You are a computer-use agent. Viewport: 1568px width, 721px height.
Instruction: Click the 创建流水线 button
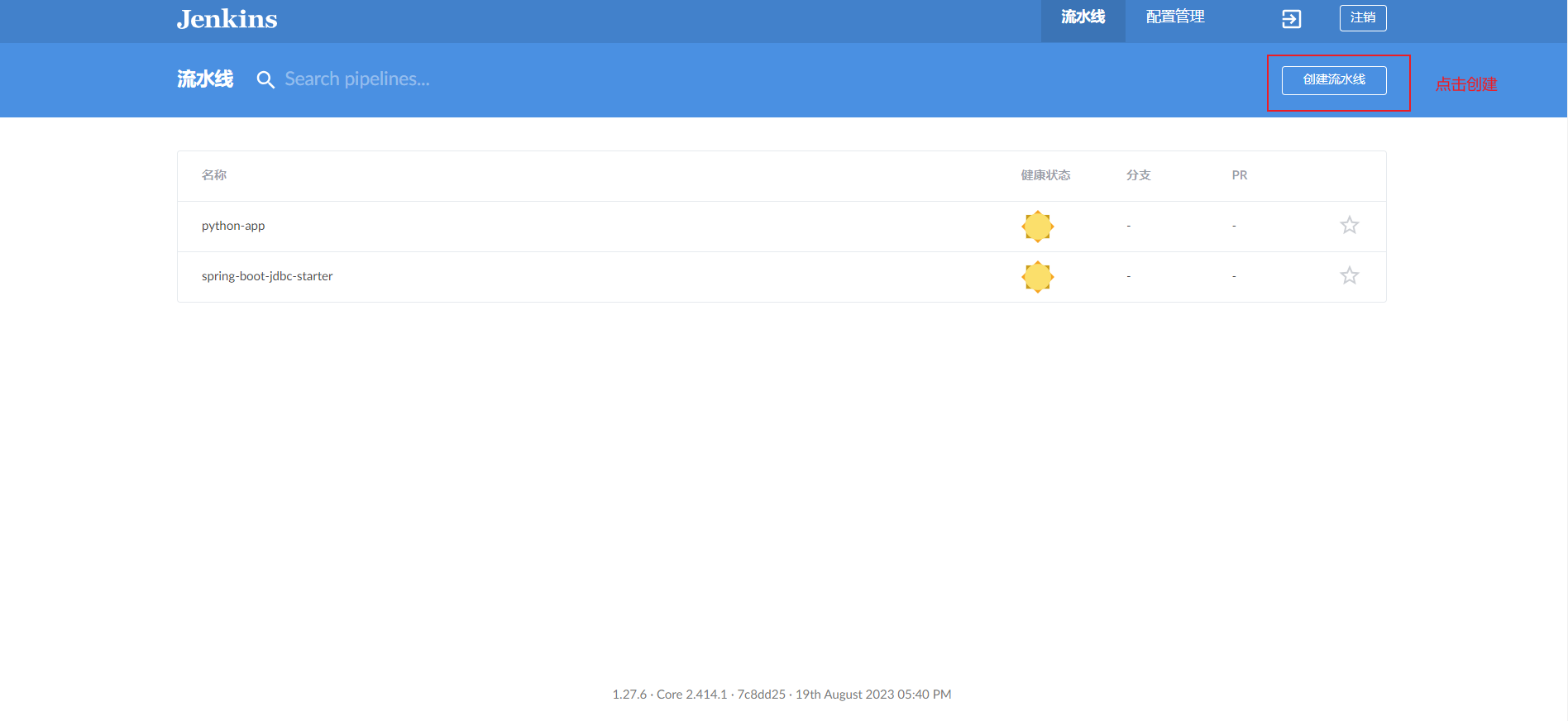1334,80
